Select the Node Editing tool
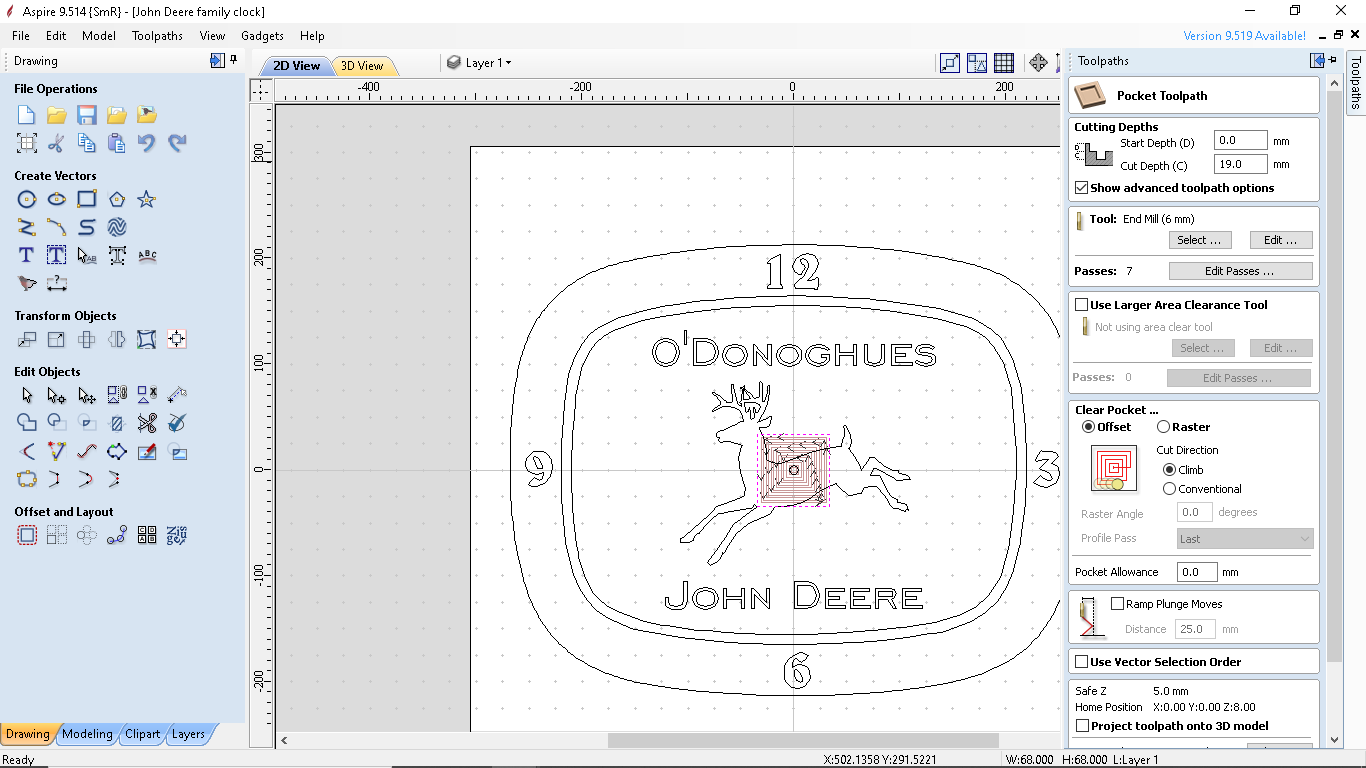Viewport: 1366px width, 768px height. pos(56,394)
